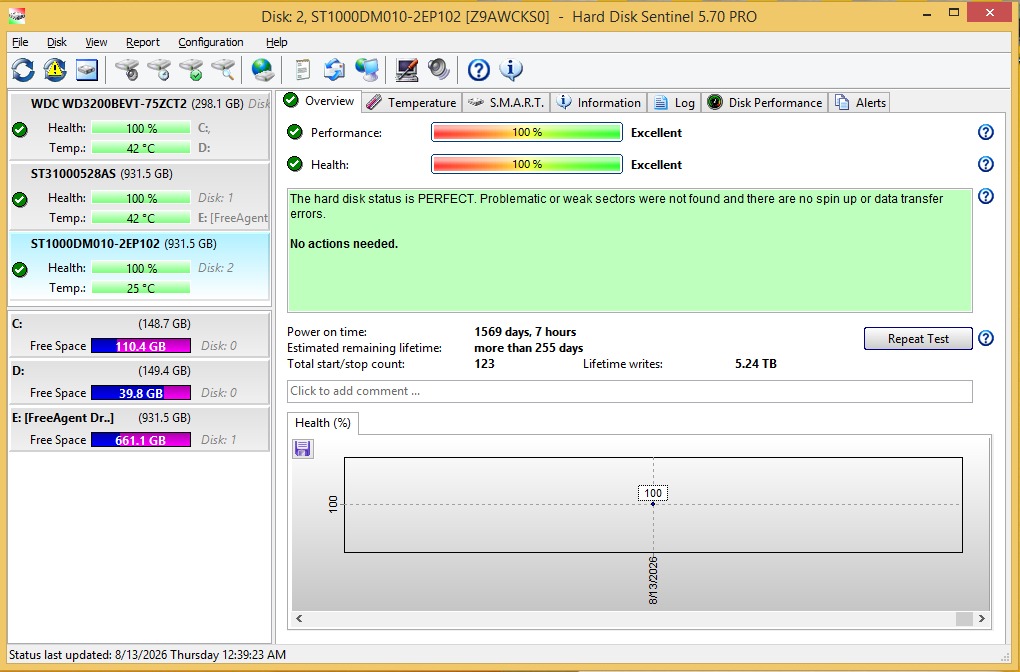Select the WDC WD3200BEVT-75ZCT2 disk entry
Viewport: 1020px width, 672px height.
[x=139, y=126]
